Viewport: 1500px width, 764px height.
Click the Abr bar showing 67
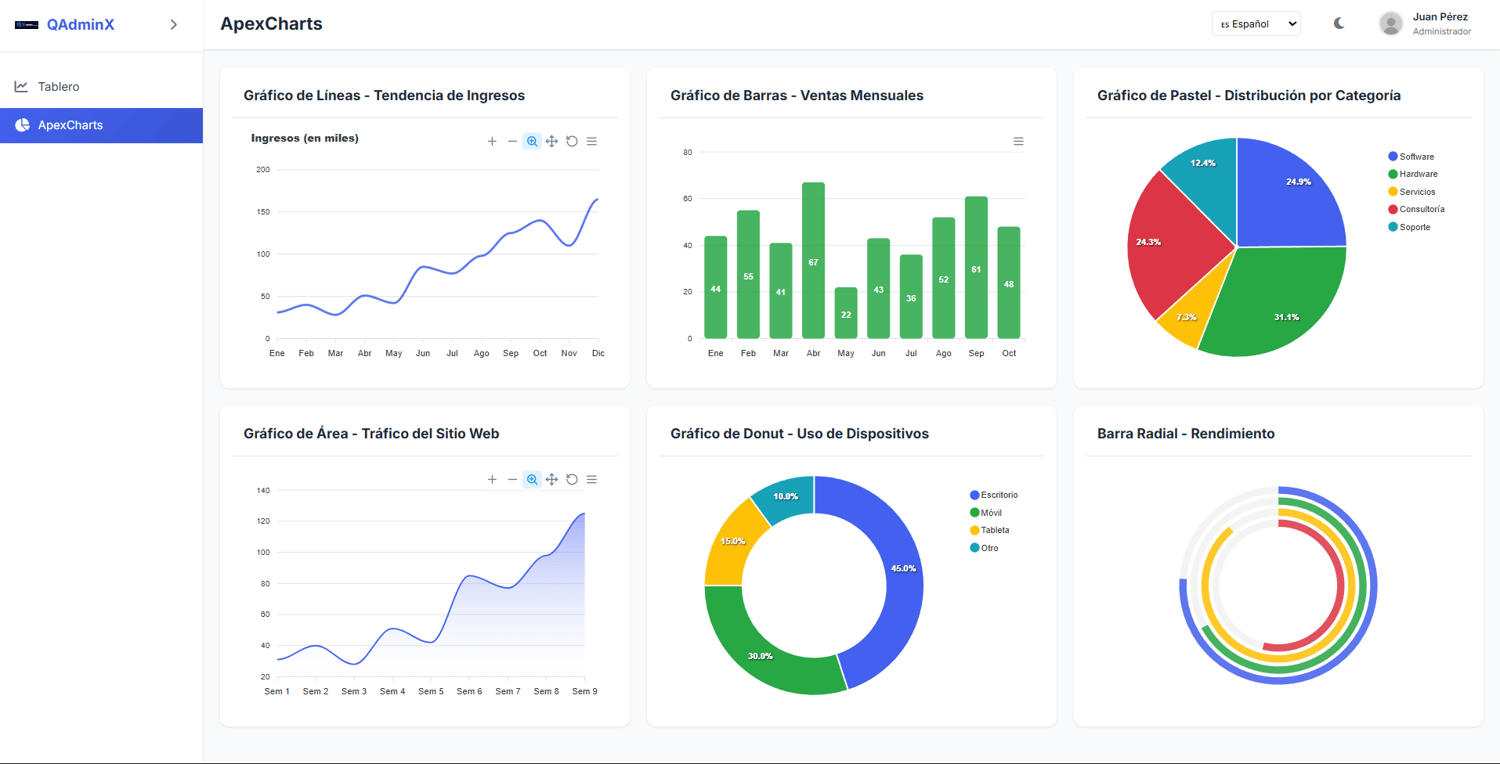point(813,260)
